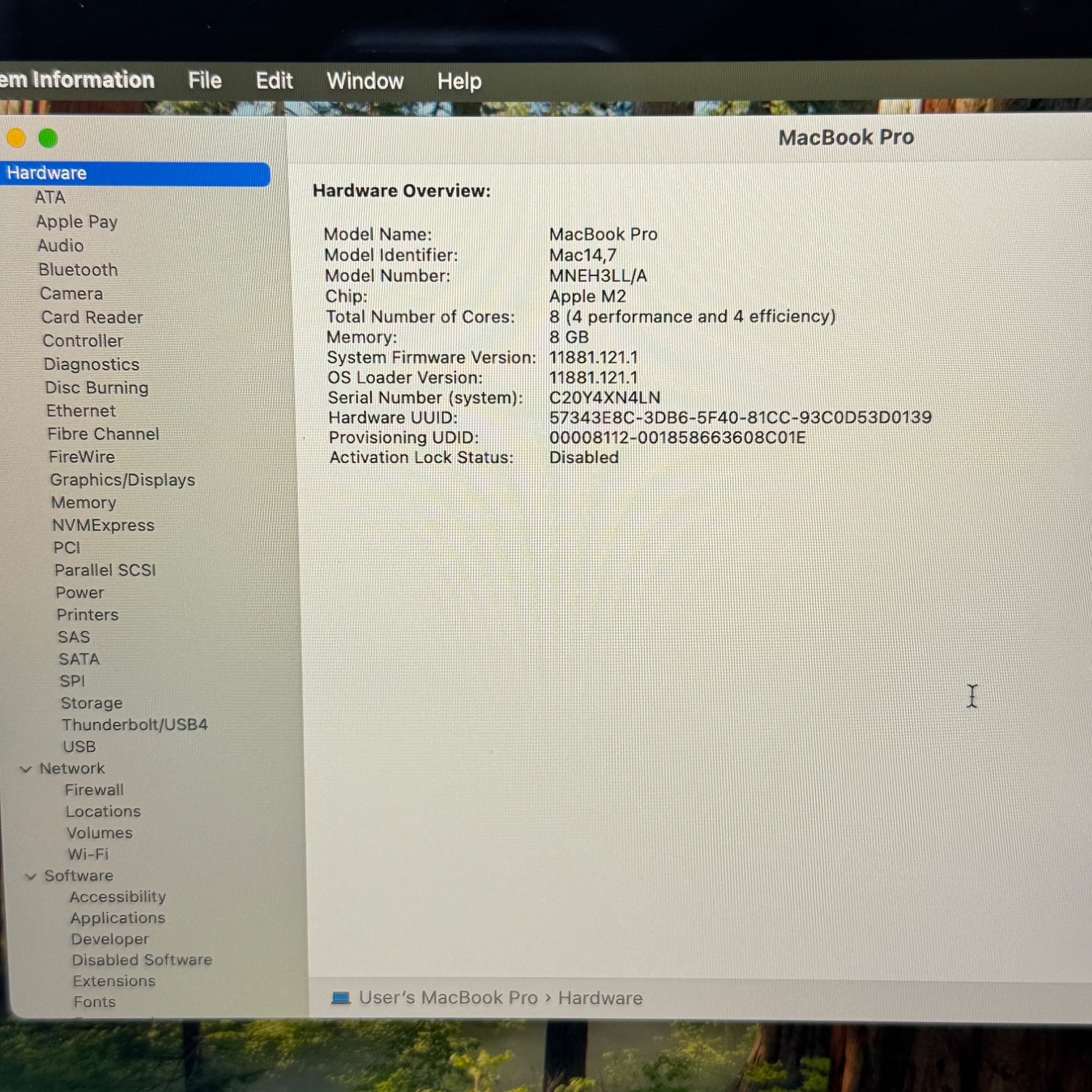
Task: Select Wi-Fi under Network
Action: [88, 854]
